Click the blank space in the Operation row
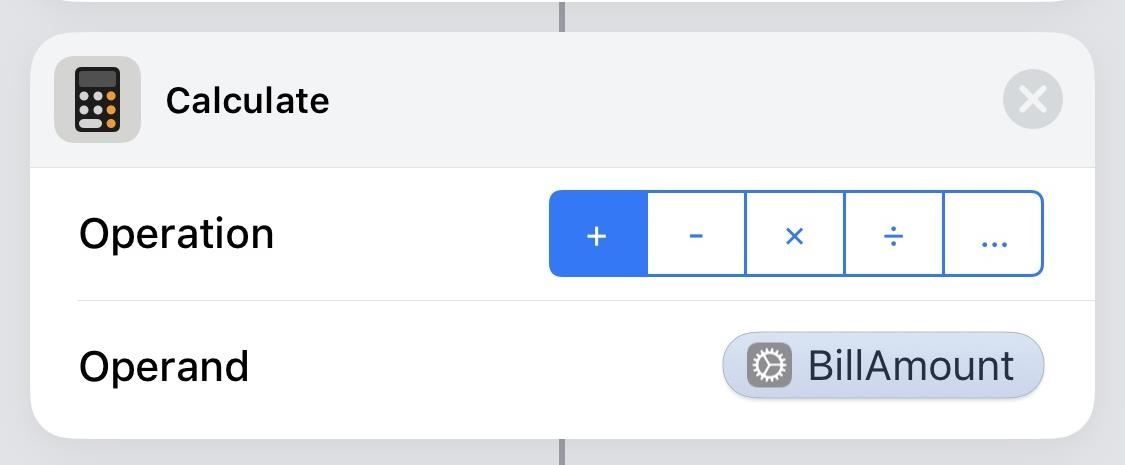The height and width of the screenshot is (465, 1125). pyautogui.click(x=410, y=234)
